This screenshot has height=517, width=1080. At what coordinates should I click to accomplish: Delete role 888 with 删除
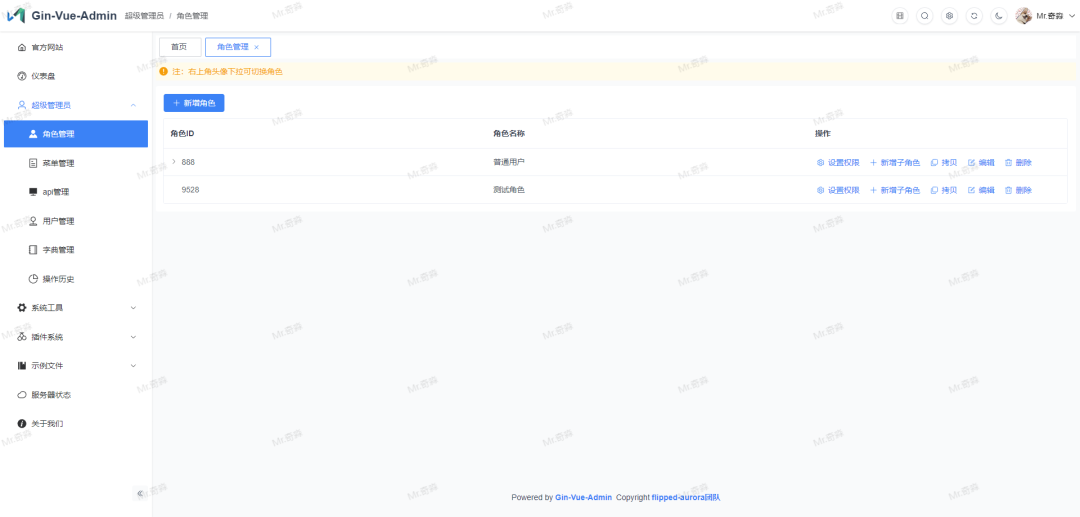pos(1018,162)
